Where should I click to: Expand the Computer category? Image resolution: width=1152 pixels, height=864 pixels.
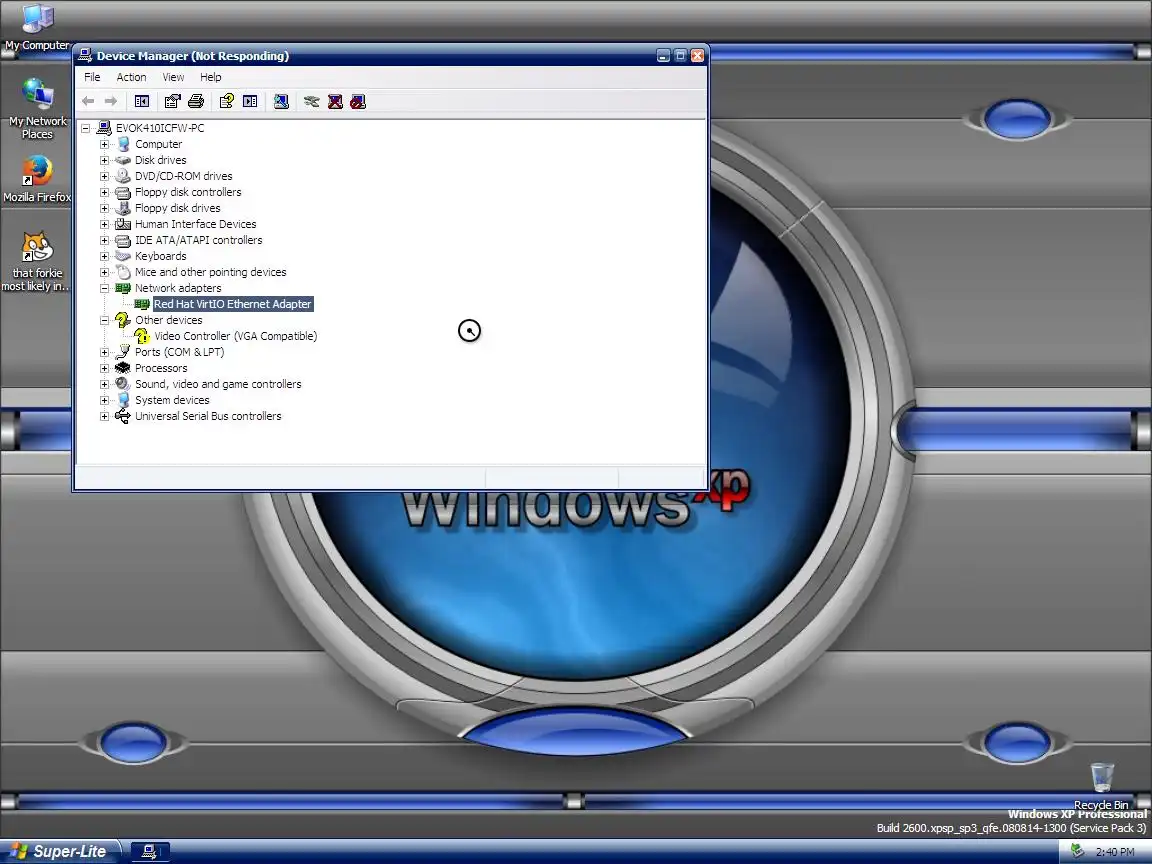[104, 144]
